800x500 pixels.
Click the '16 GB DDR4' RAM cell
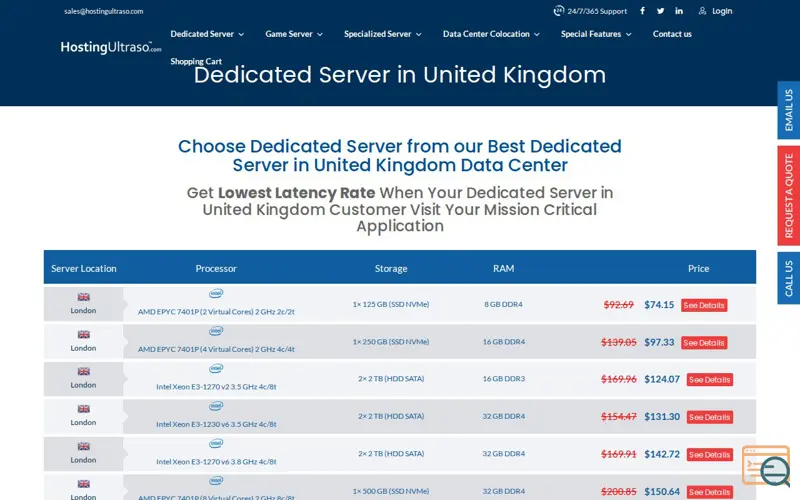pyautogui.click(x=504, y=342)
